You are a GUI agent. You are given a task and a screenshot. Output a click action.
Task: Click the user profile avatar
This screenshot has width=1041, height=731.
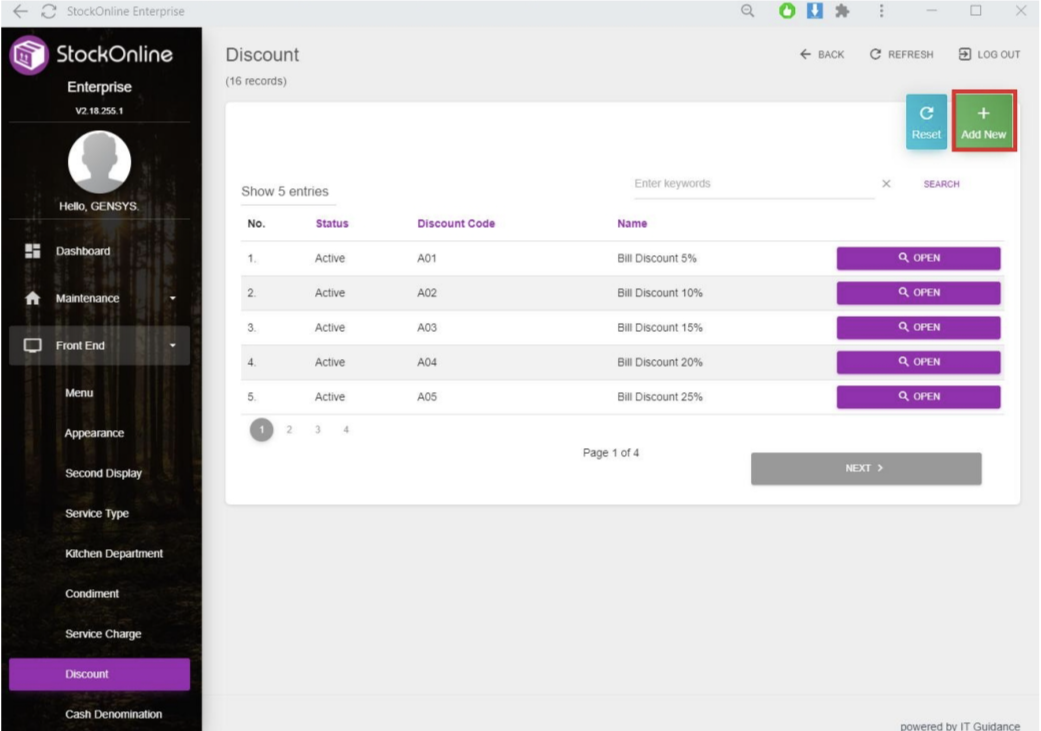point(99,162)
